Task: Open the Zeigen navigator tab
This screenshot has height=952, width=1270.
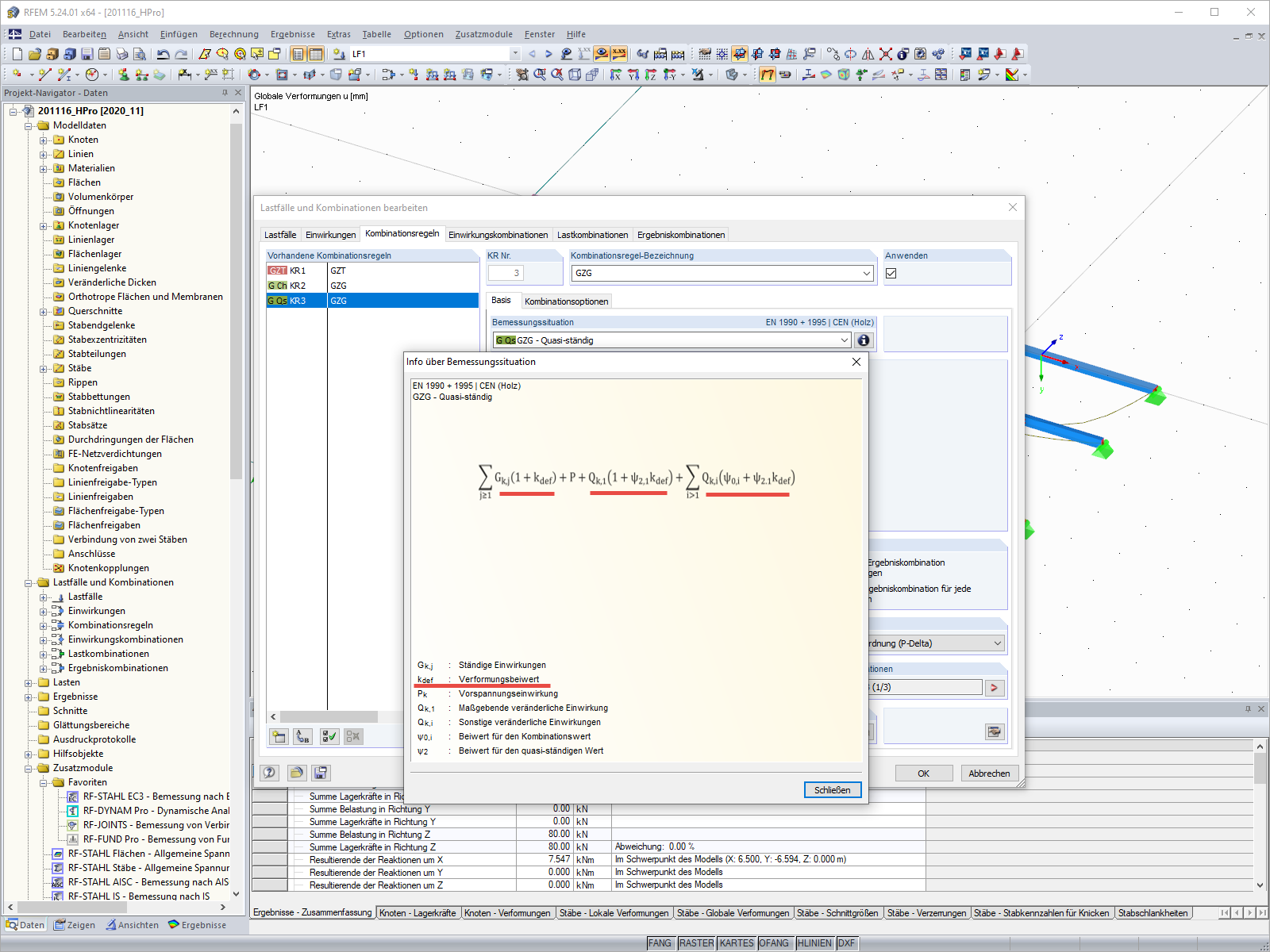Action: point(75,925)
